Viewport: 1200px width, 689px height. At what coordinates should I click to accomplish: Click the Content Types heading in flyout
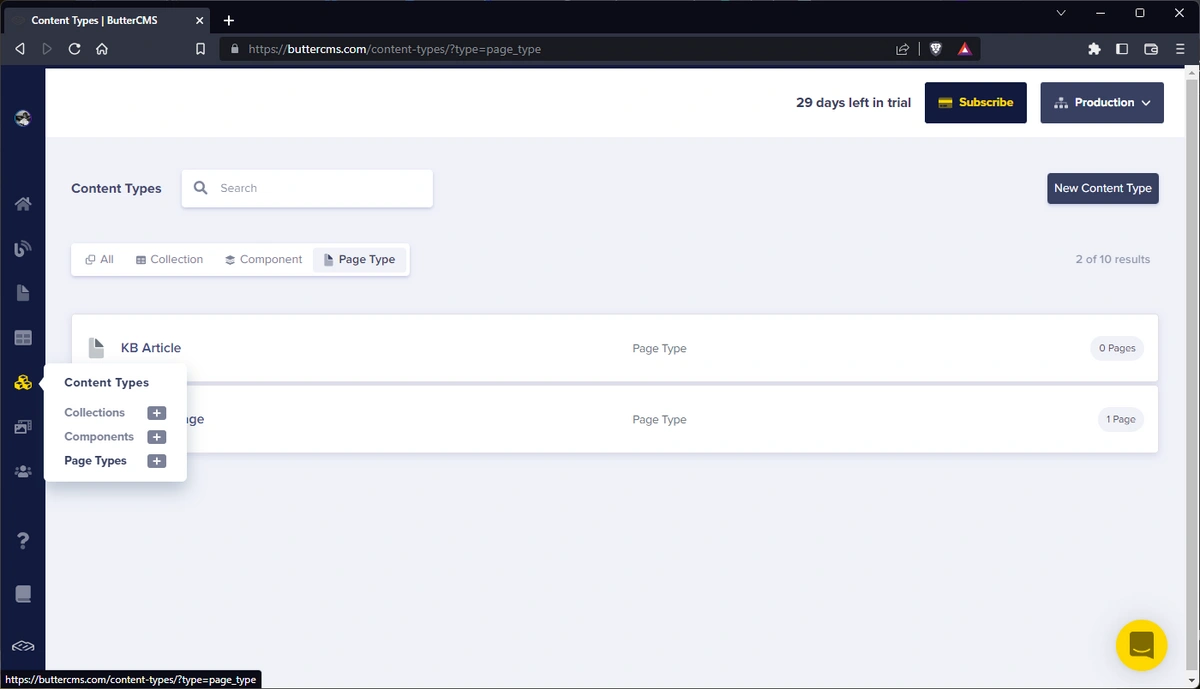pyautogui.click(x=107, y=383)
